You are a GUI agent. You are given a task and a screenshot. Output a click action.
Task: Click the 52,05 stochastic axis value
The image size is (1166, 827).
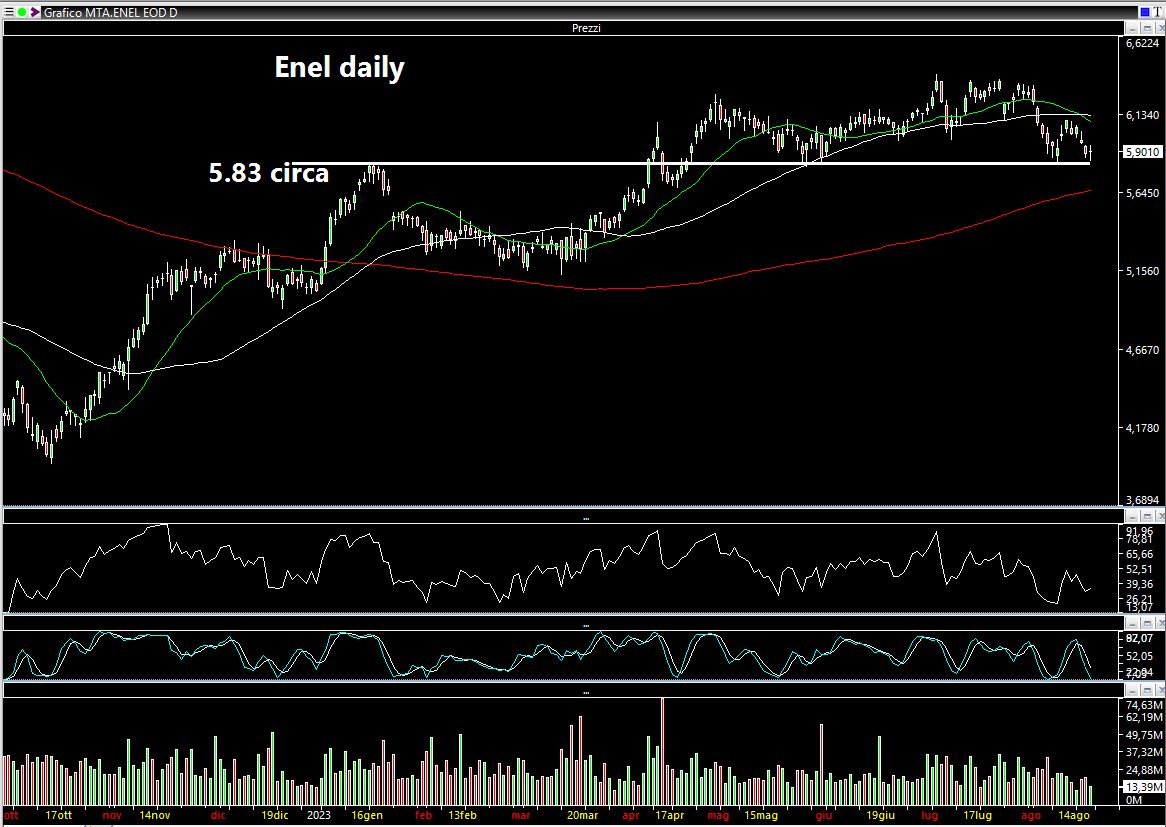pyautogui.click(x=1140, y=656)
